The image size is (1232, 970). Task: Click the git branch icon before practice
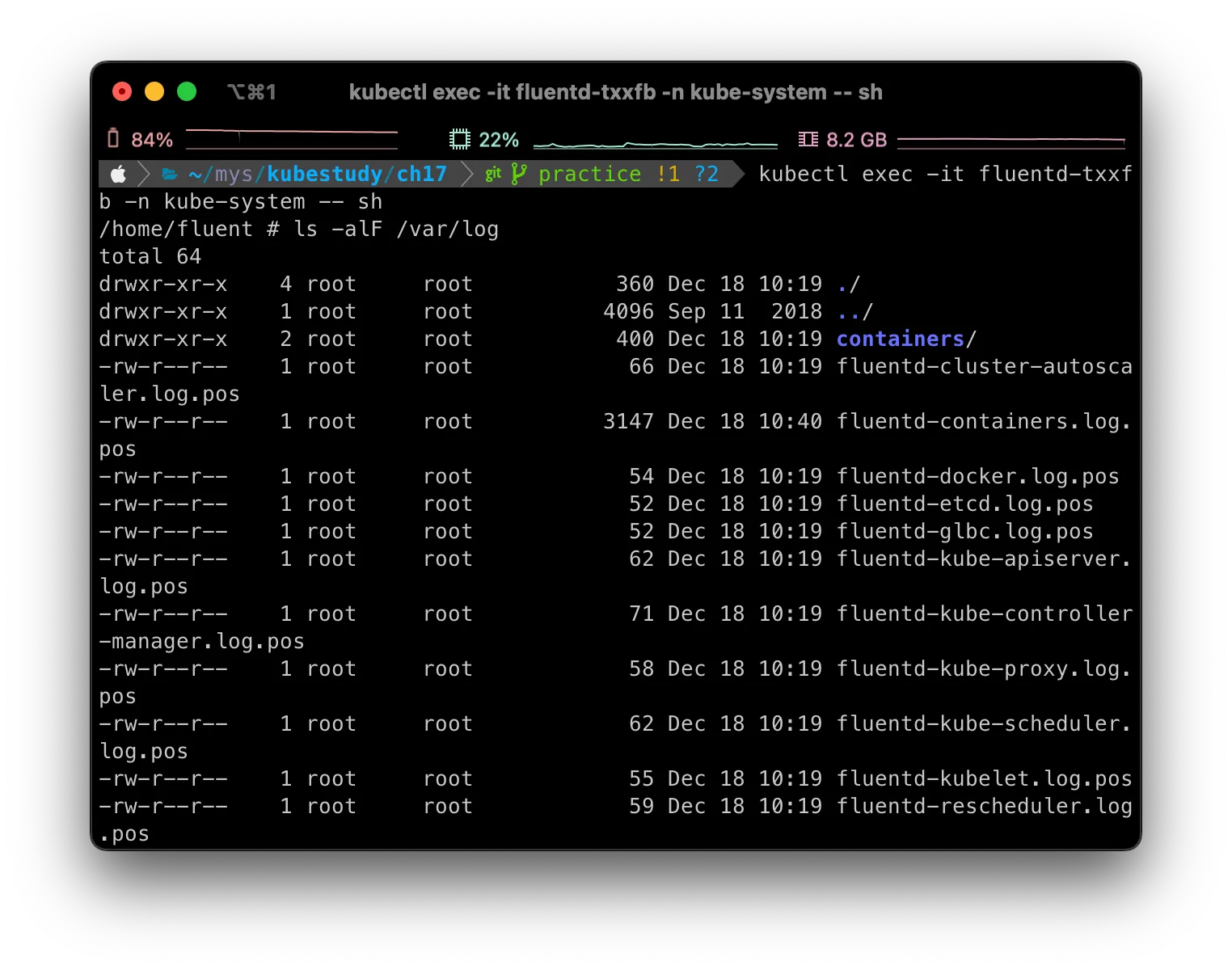[x=519, y=174]
